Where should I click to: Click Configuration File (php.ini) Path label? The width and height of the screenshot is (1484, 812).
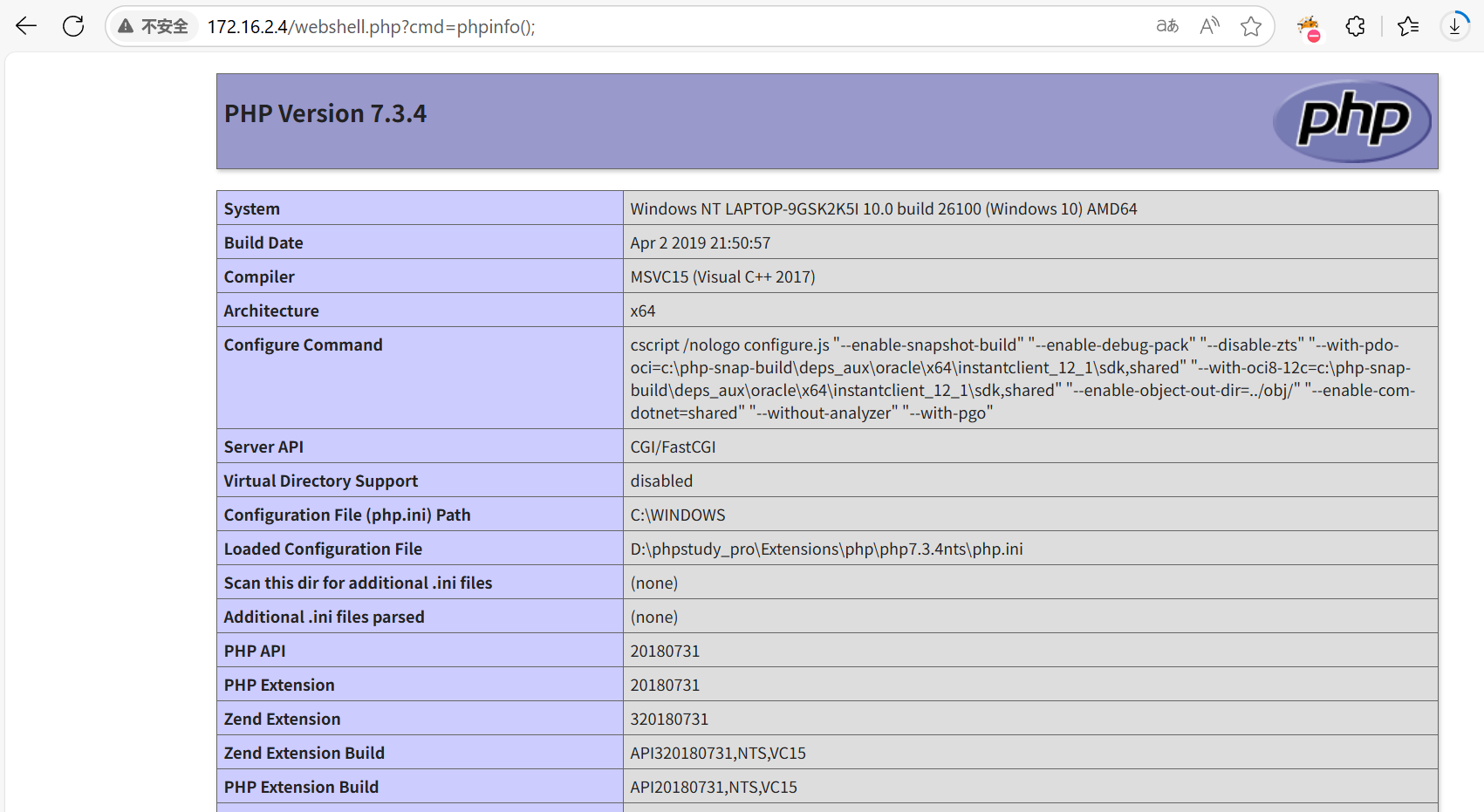(347, 515)
